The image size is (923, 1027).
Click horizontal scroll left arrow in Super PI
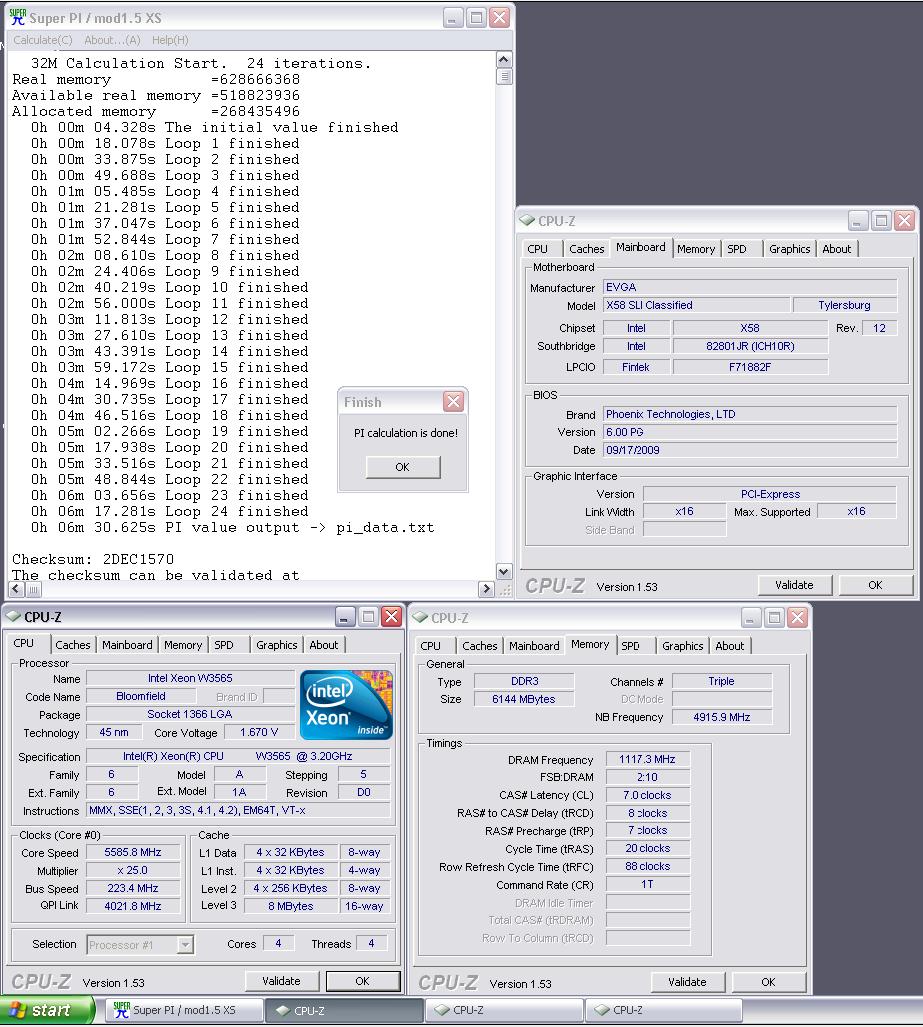coord(16,589)
